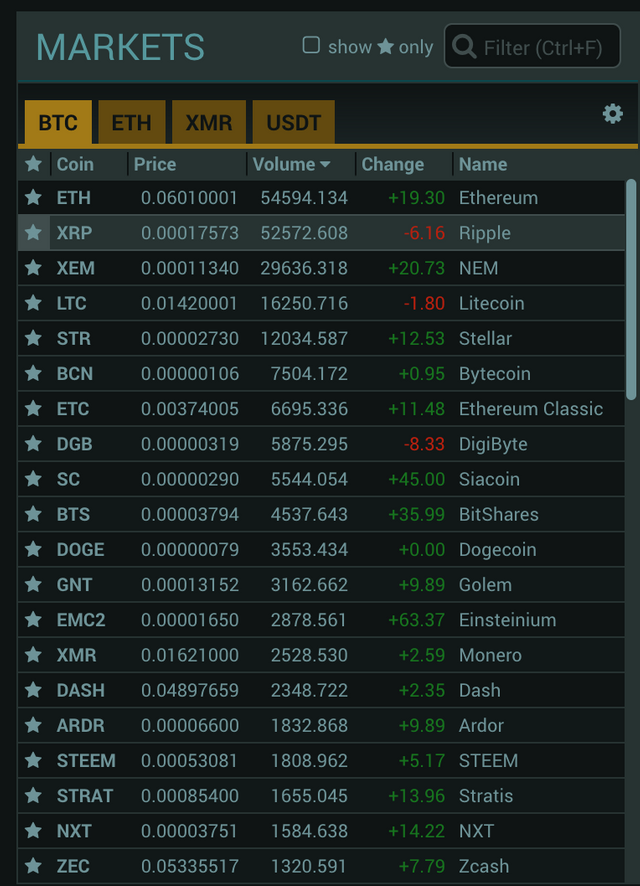Sort by the Name column header
The width and height of the screenshot is (640, 886).
(x=483, y=164)
